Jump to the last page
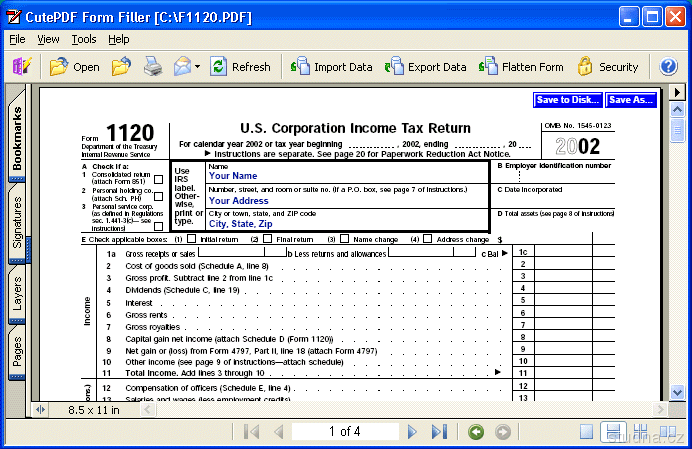This screenshot has height=449, width=692. click(x=438, y=432)
